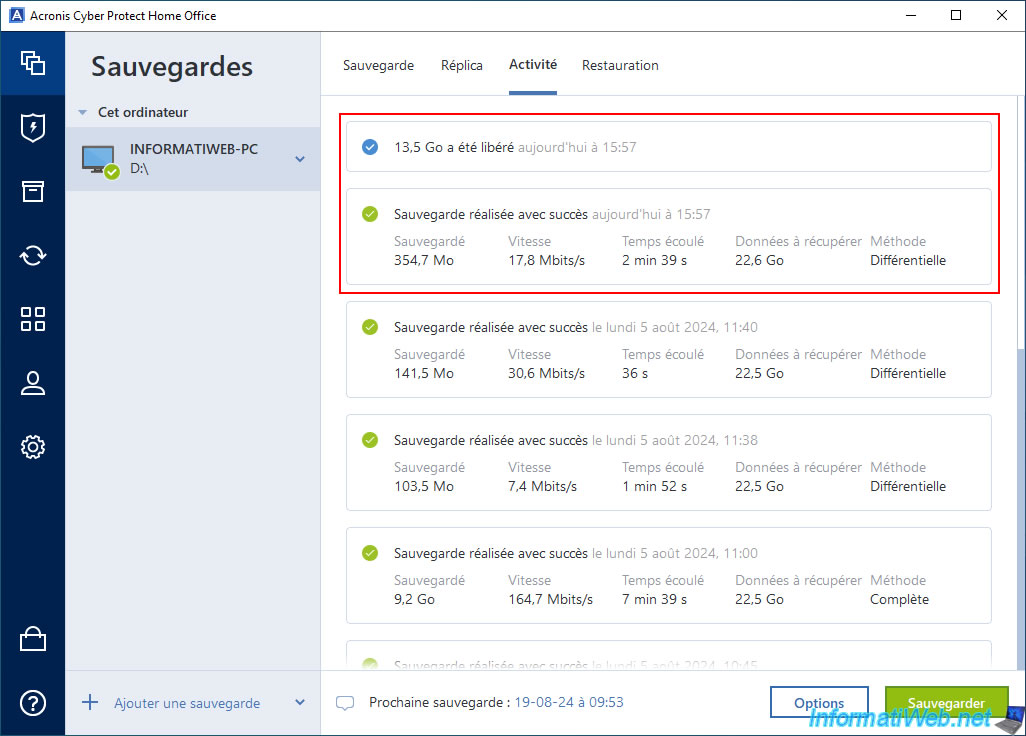Click the '103,5 Mo' saved value
The image size is (1026, 736).
[x=423, y=487]
